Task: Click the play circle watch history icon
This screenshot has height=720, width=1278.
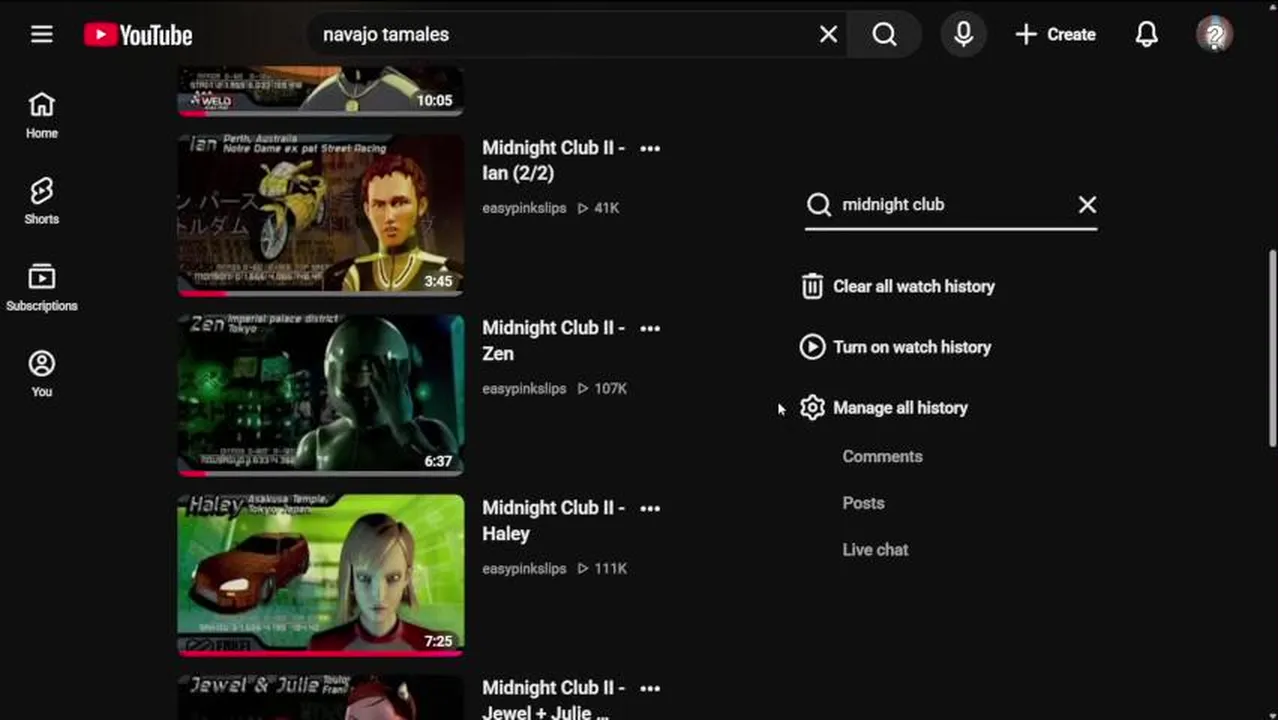Action: (812, 347)
